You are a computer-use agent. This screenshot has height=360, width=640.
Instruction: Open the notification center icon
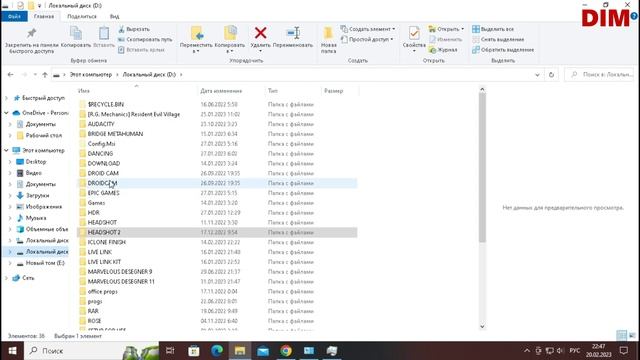(x=624, y=351)
